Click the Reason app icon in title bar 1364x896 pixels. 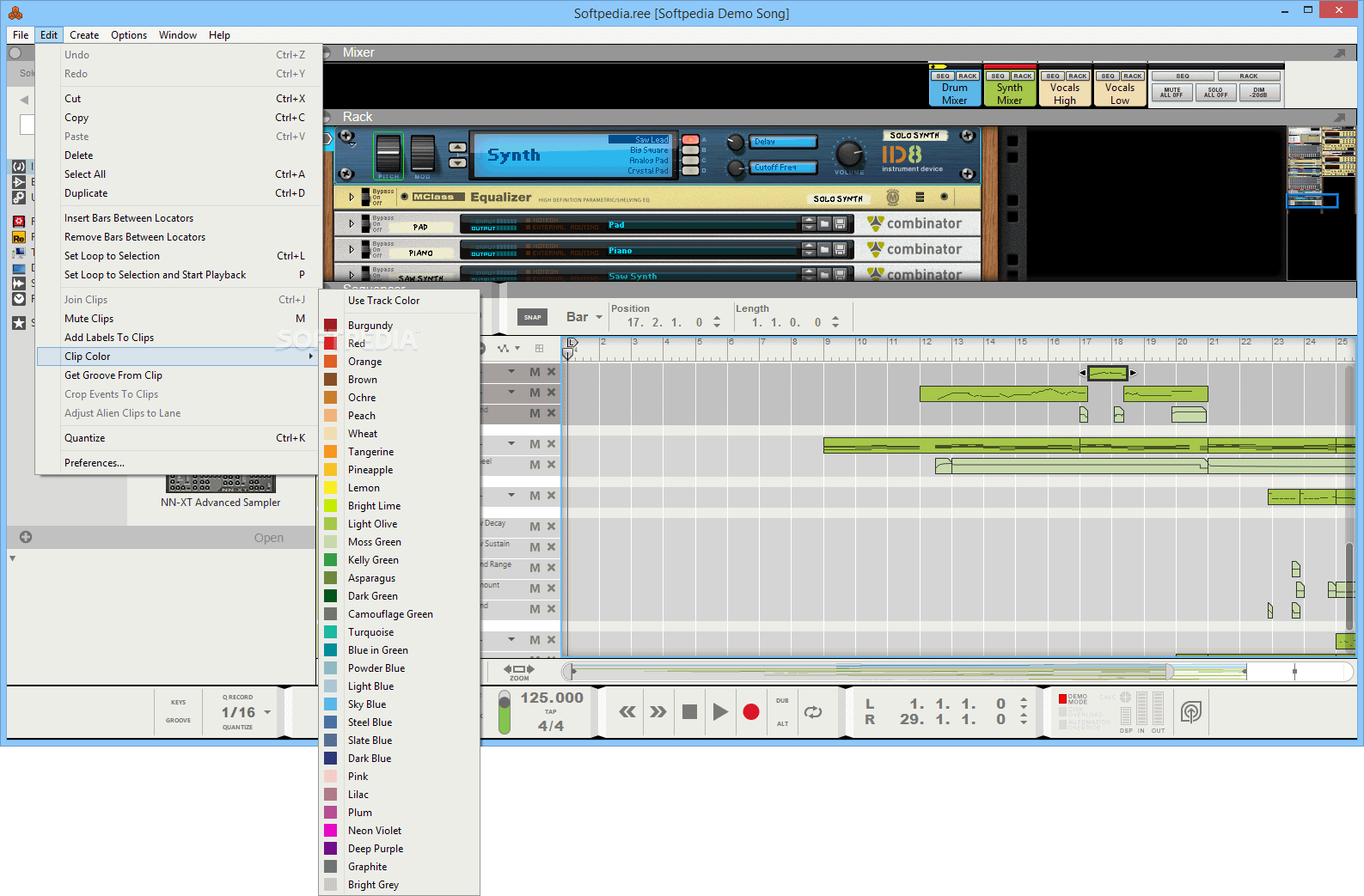tap(15, 13)
